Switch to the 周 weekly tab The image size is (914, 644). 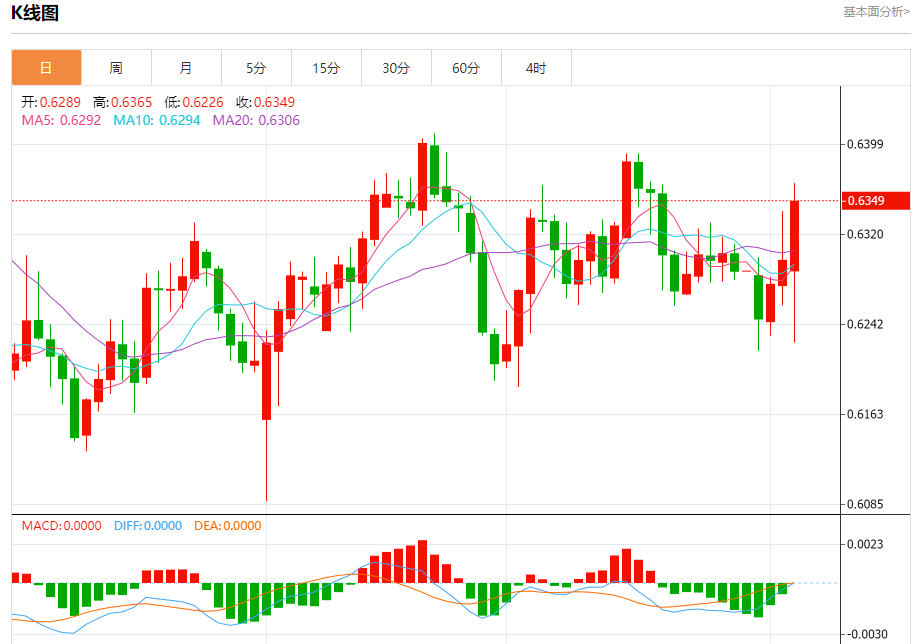[117, 68]
